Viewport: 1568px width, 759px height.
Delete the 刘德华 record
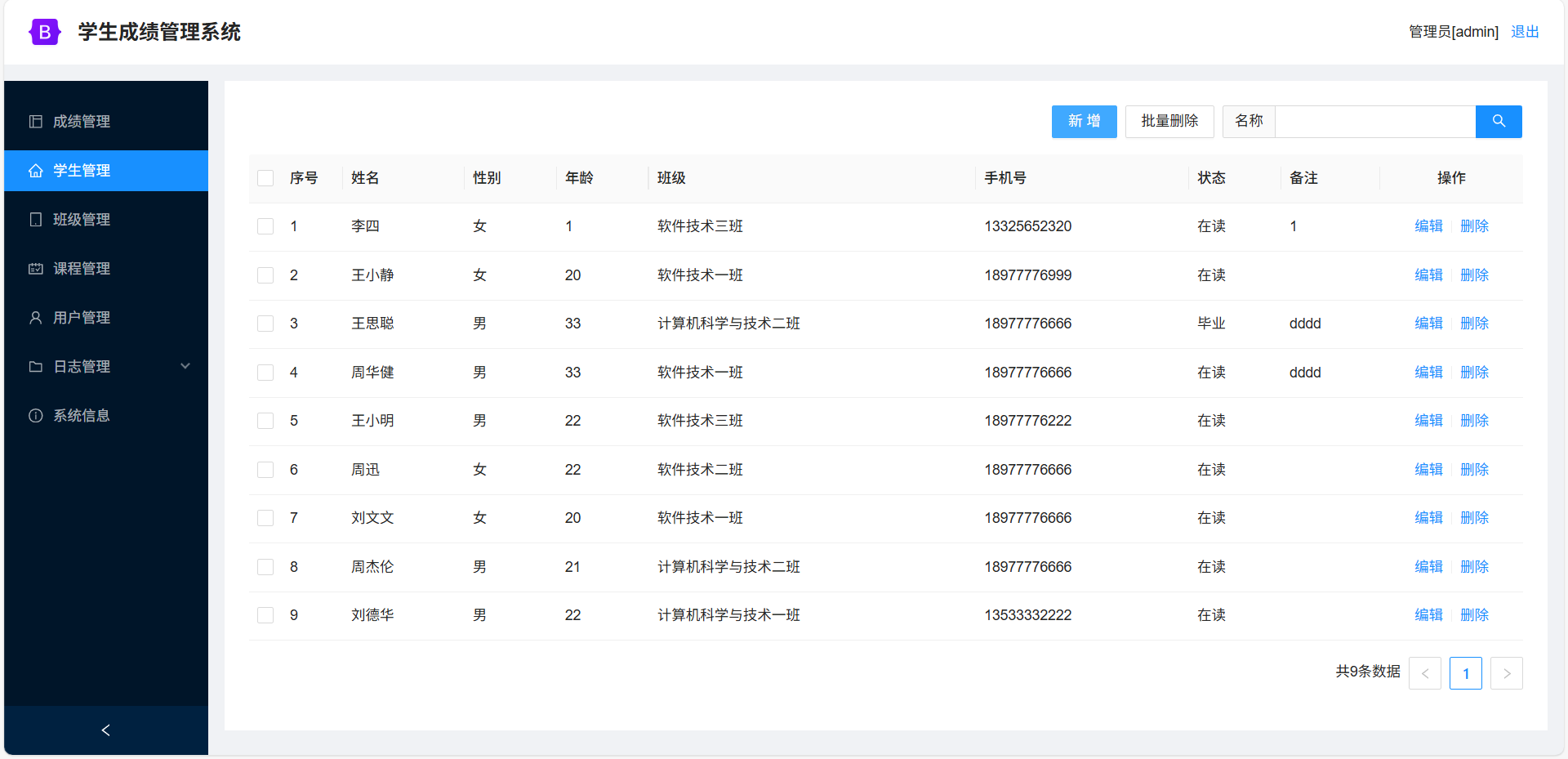coord(1474,615)
